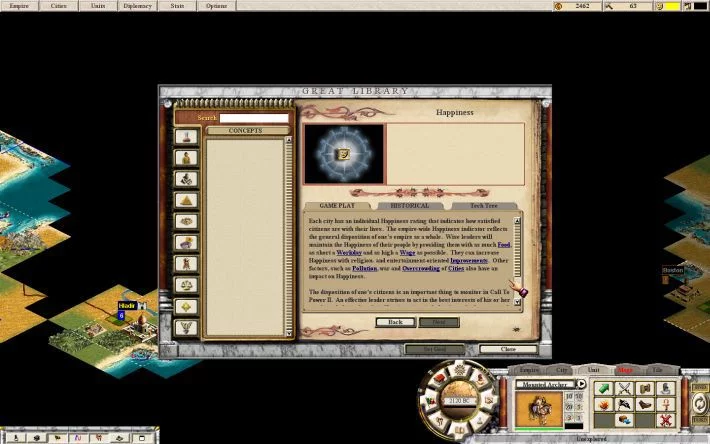Open the Options menu
Screen dimensions: 710x444
[x=216, y=6]
